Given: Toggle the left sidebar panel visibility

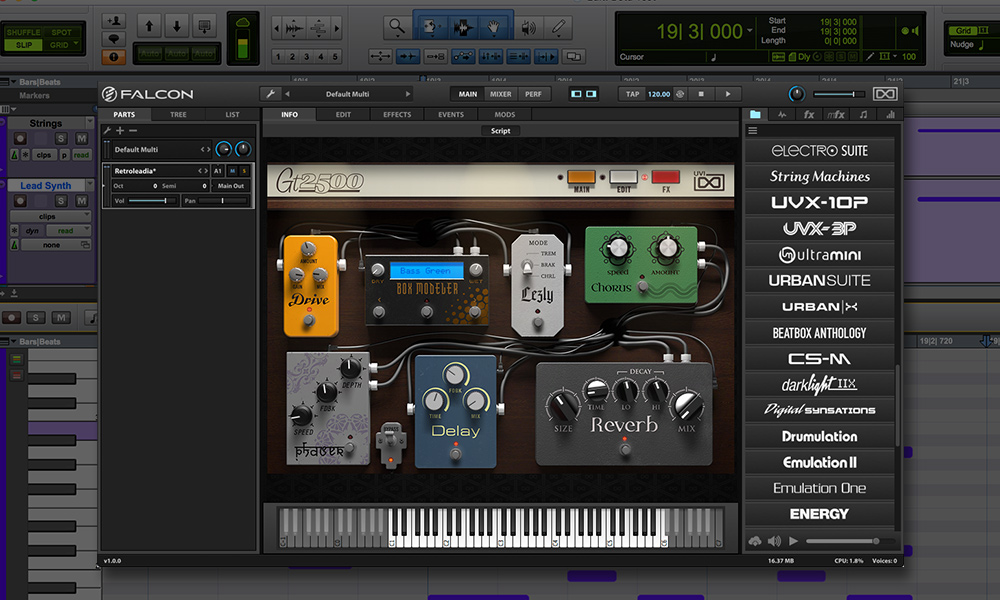Looking at the screenshot, I should tap(577, 94).
